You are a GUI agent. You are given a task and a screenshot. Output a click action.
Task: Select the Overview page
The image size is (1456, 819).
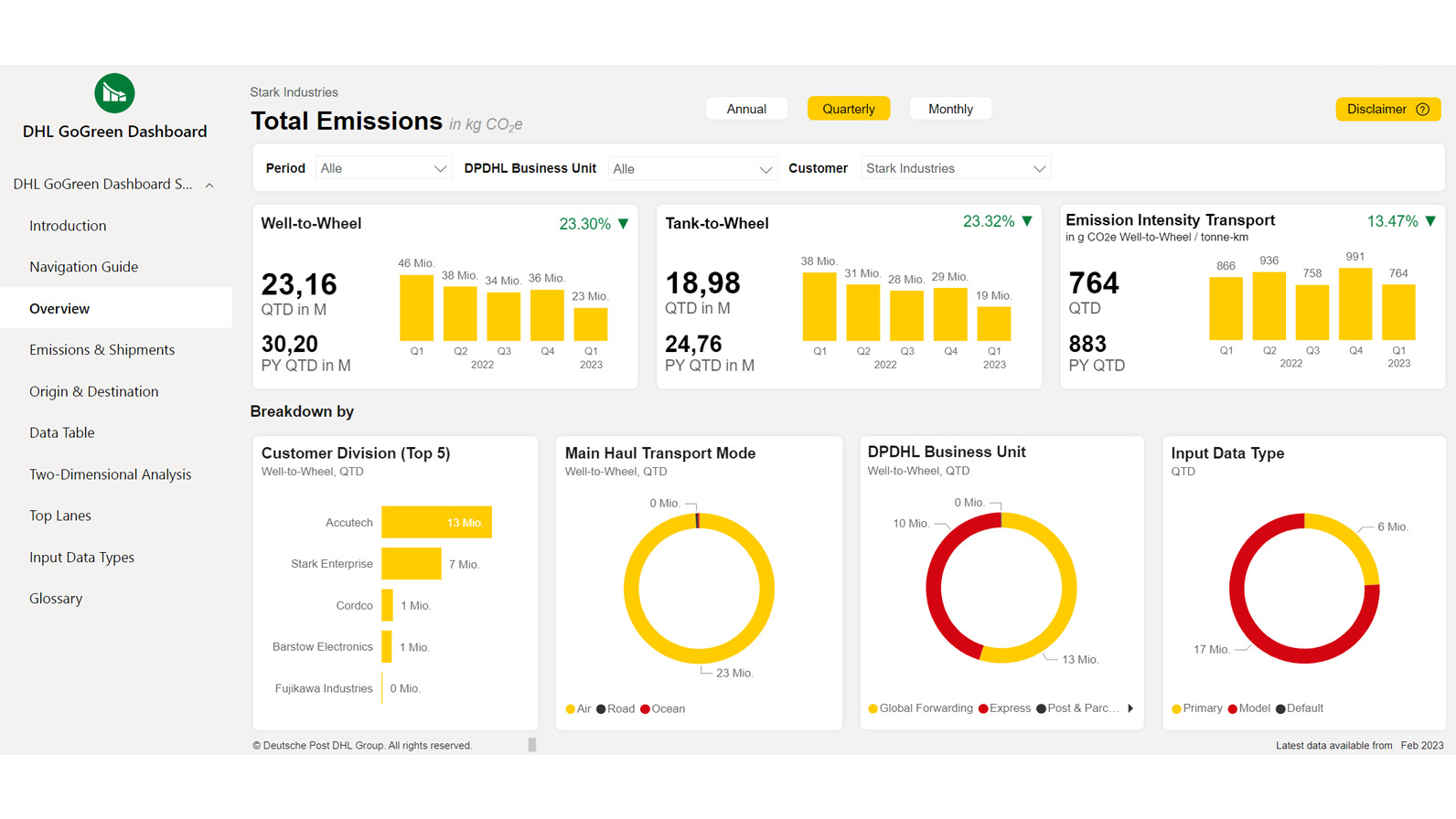pos(116,308)
